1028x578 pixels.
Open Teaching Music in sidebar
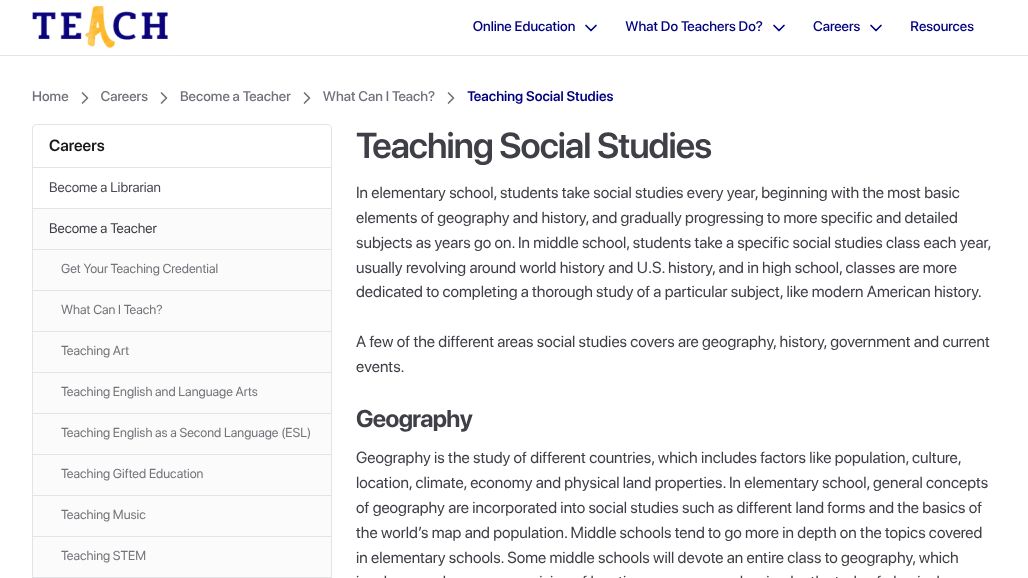coord(182,515)
